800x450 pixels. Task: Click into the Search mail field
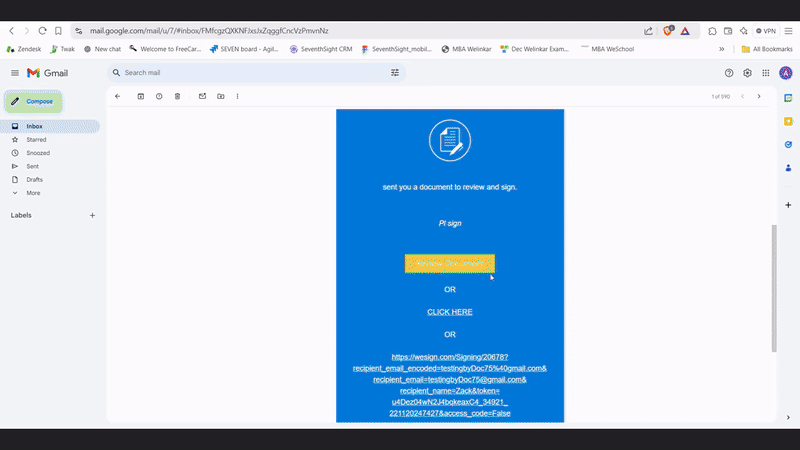tap(250, 73)
